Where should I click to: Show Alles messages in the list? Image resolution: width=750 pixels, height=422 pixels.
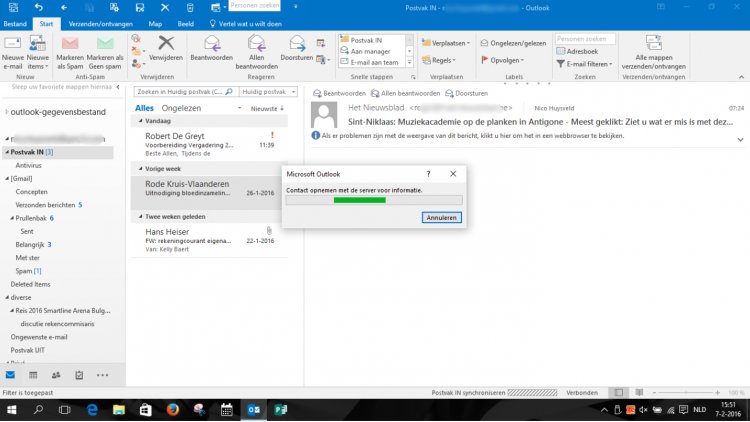(144, 107)
